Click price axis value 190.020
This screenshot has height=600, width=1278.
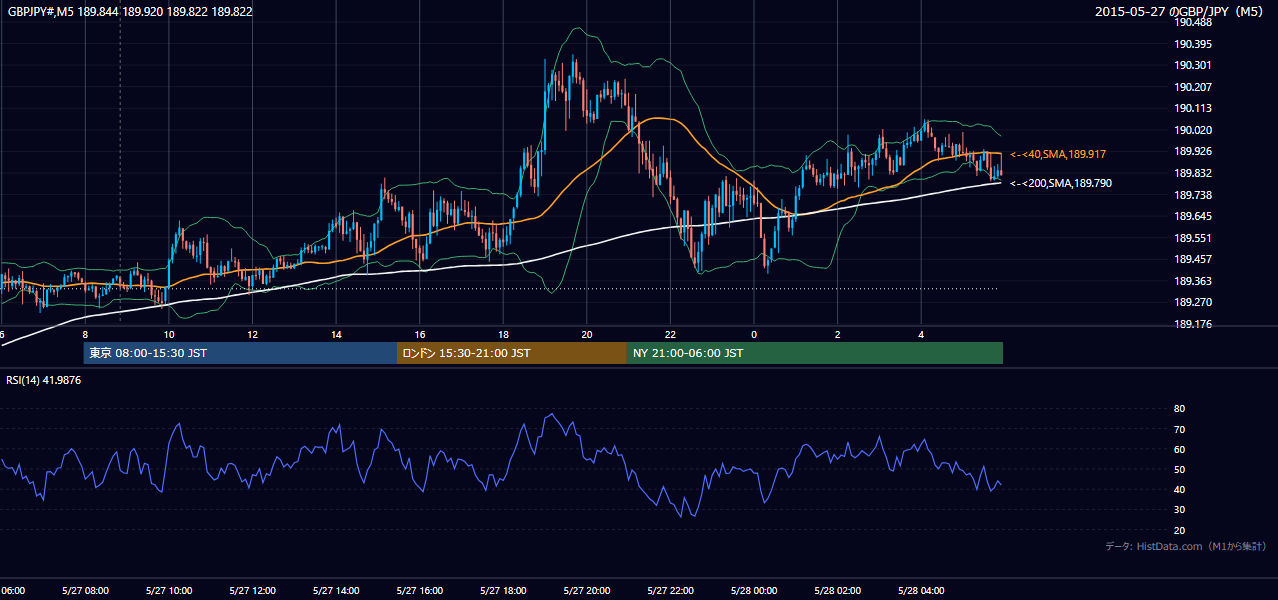pyautogui.click(x=1193, y=130)
